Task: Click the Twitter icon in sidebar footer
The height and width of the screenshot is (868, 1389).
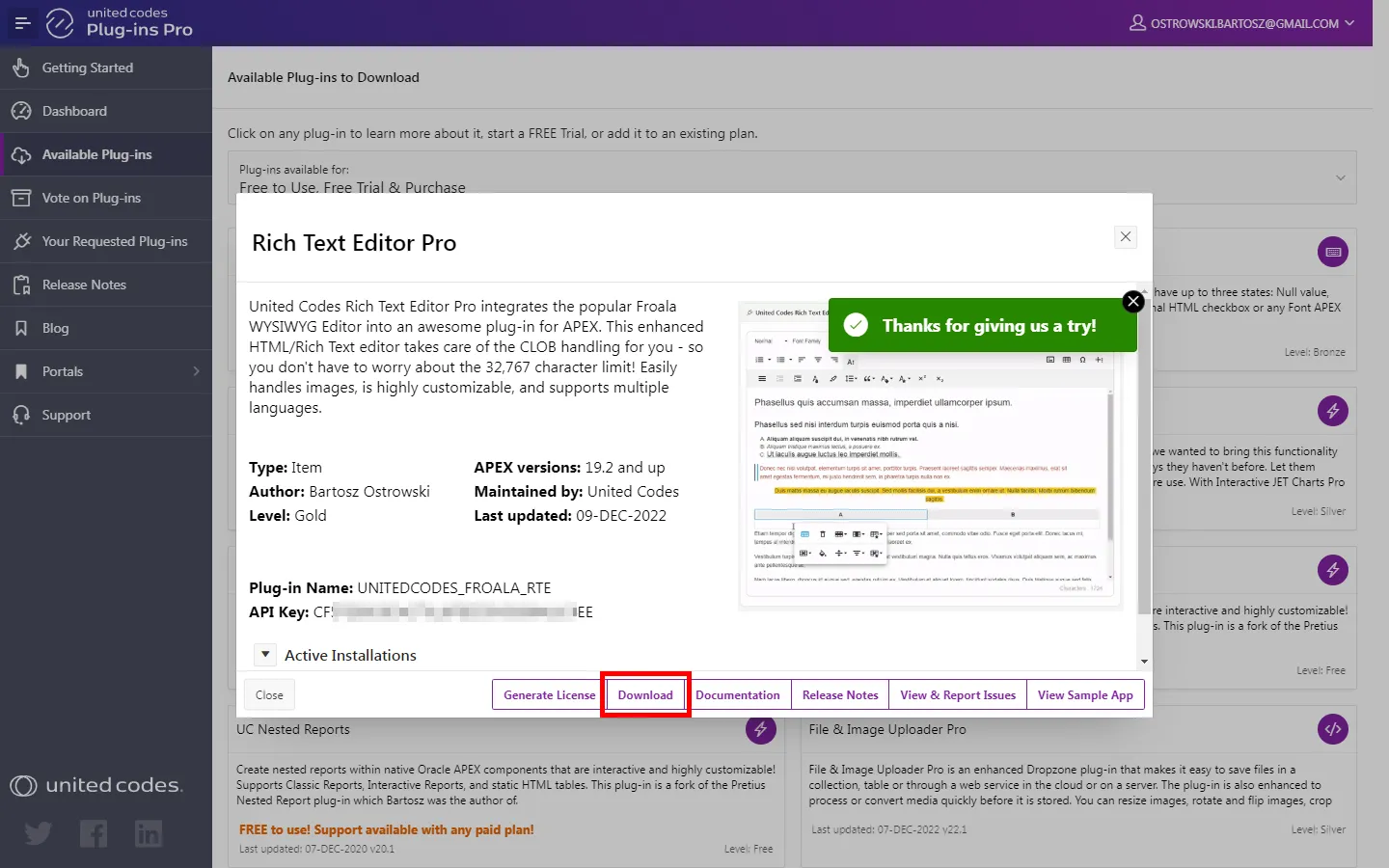Action: click(x=39, y=833)
